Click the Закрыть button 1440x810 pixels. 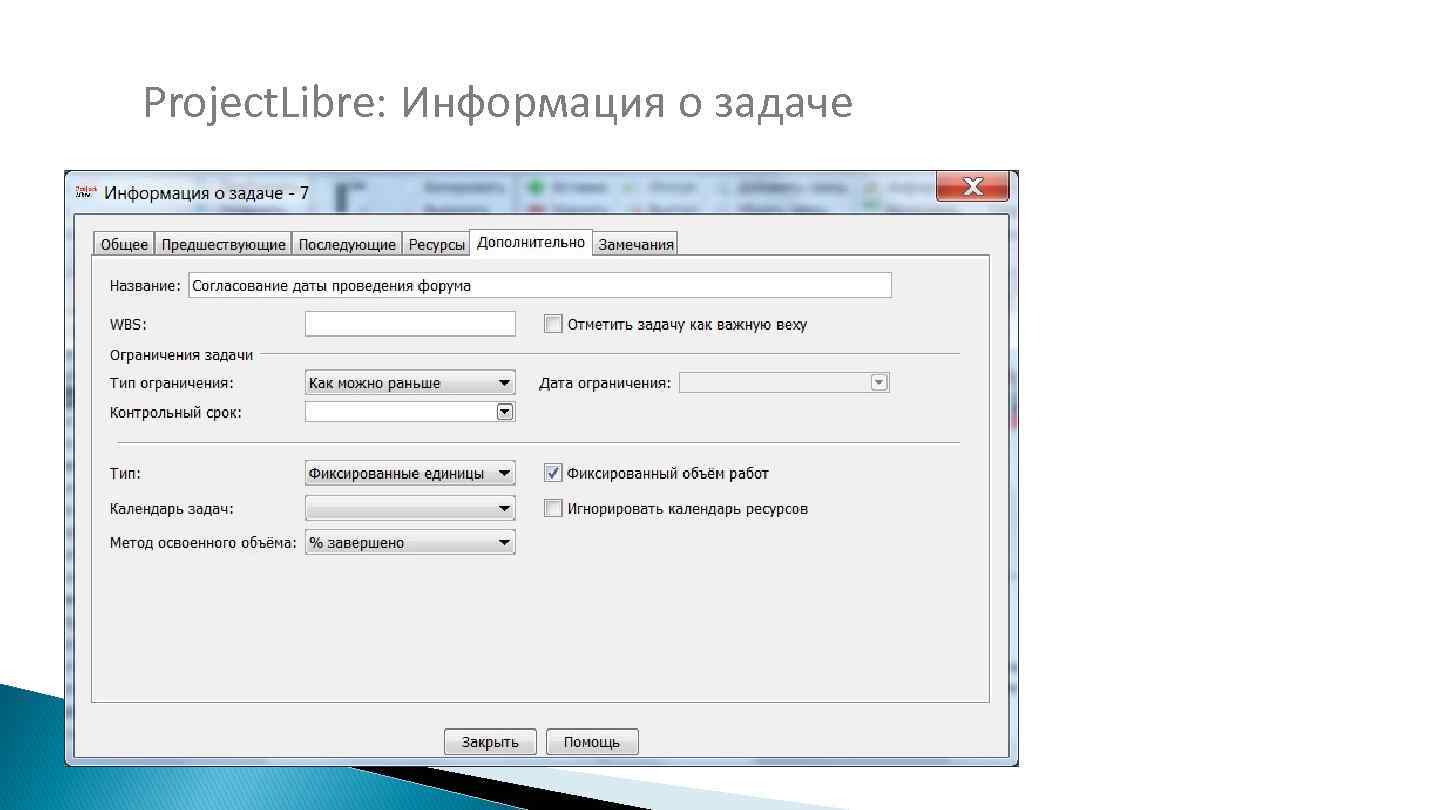pyautogui.click(x=490, y=742)
